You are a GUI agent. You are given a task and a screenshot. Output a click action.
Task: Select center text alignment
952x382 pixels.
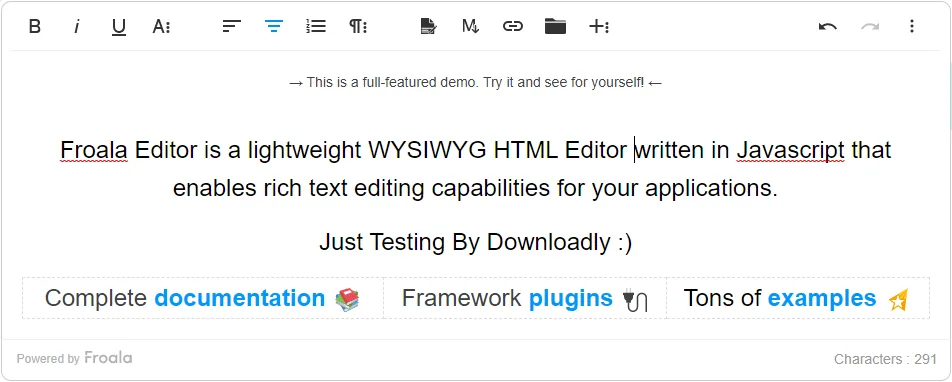pyautogui.click(x=274, y=26)
